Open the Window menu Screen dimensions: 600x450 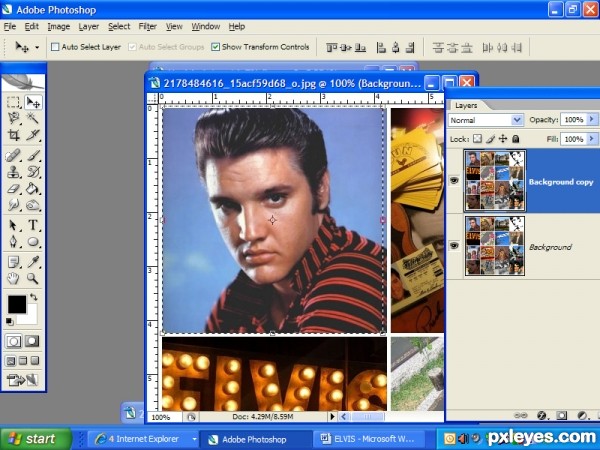coord(206,26)
